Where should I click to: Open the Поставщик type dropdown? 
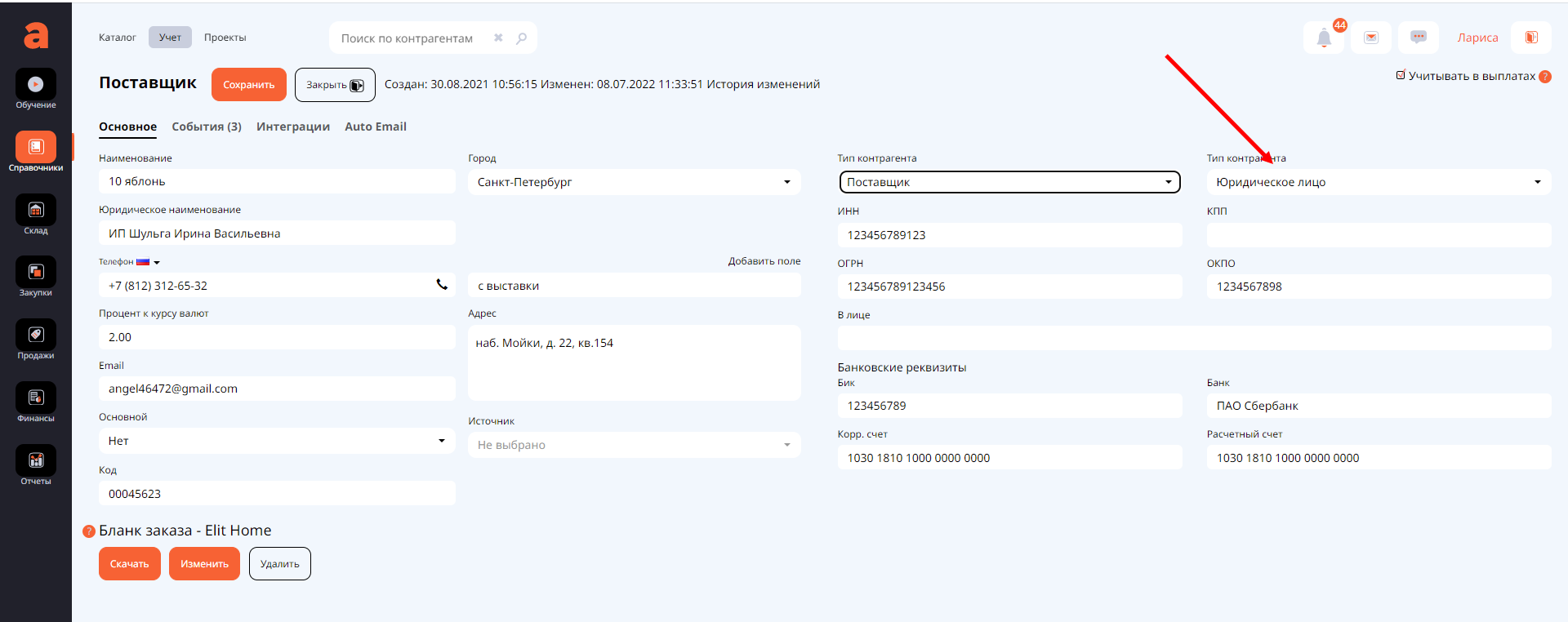1009,182
